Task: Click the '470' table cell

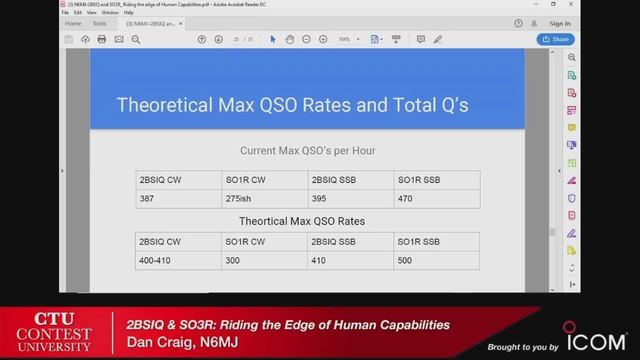Action: 437,199
